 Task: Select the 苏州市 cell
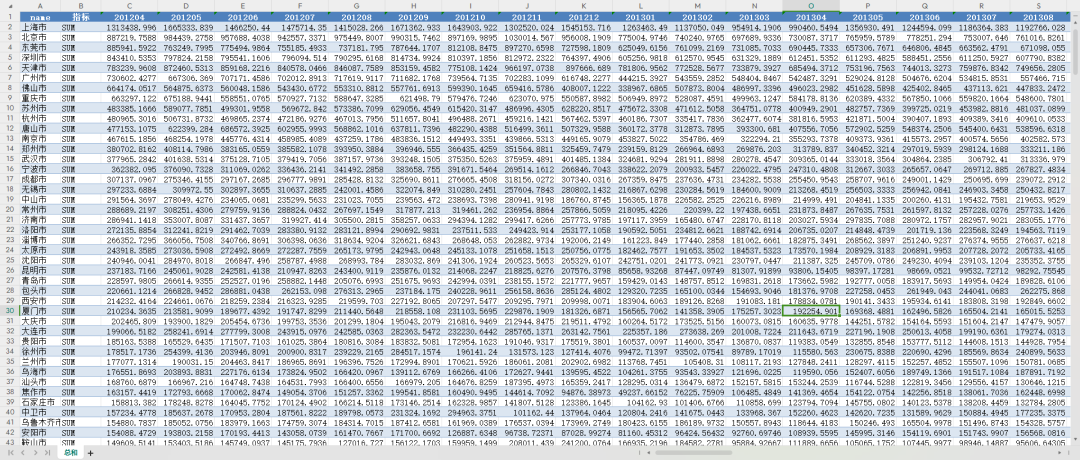[x=41, y=109]
